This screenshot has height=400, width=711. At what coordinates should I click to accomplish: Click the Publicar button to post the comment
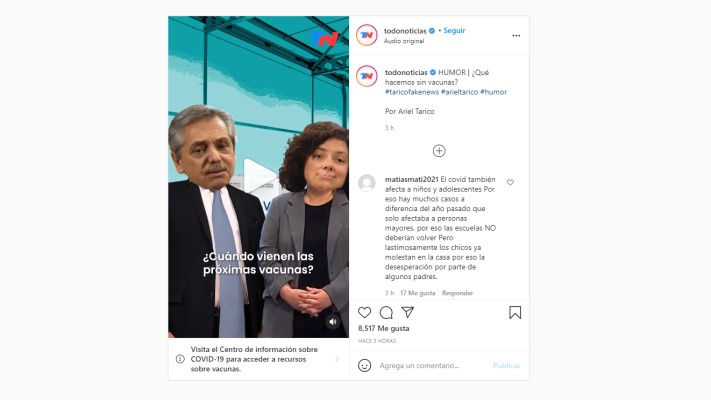click(x=506, y=366)
